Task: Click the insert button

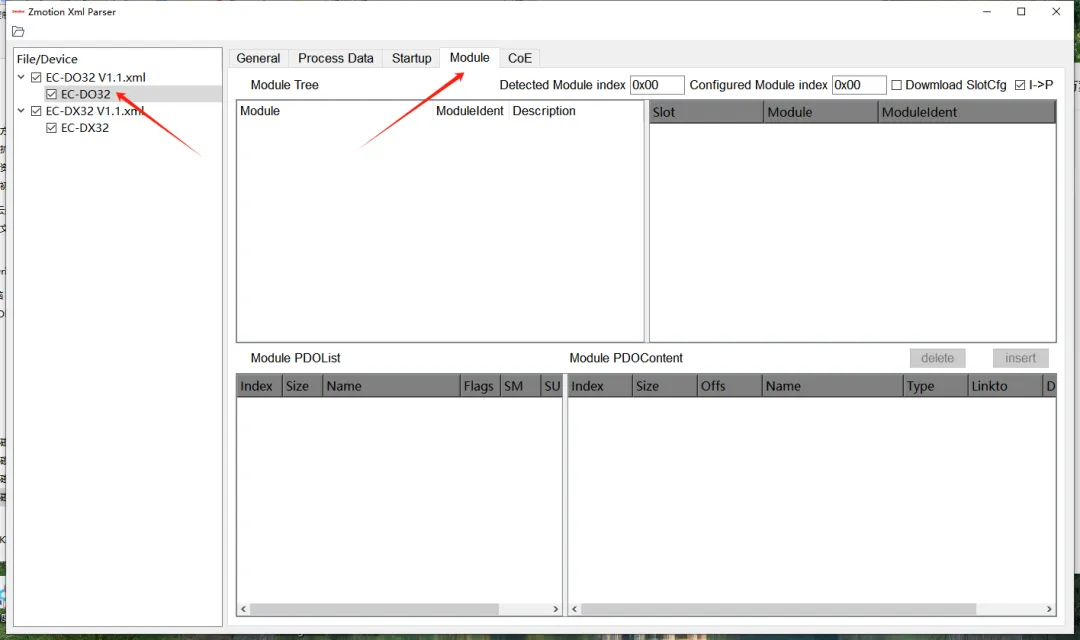Action: pos(1020,358)
